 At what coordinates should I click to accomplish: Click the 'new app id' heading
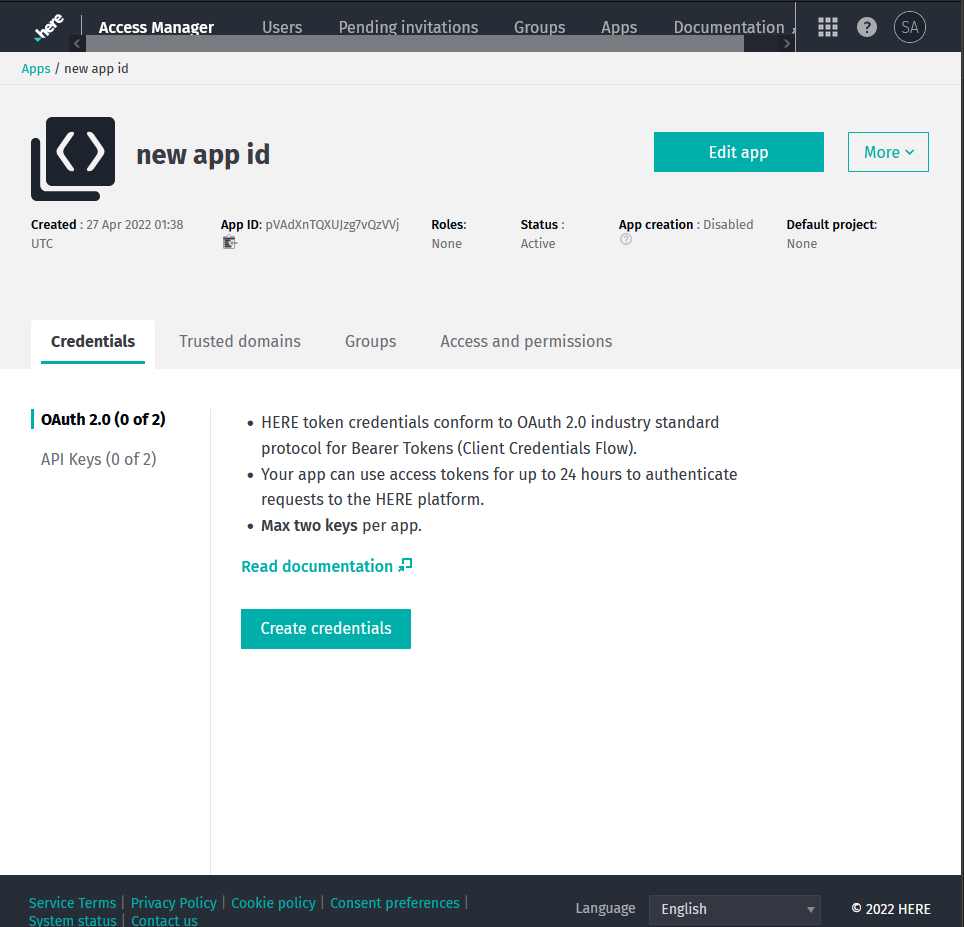203,154
